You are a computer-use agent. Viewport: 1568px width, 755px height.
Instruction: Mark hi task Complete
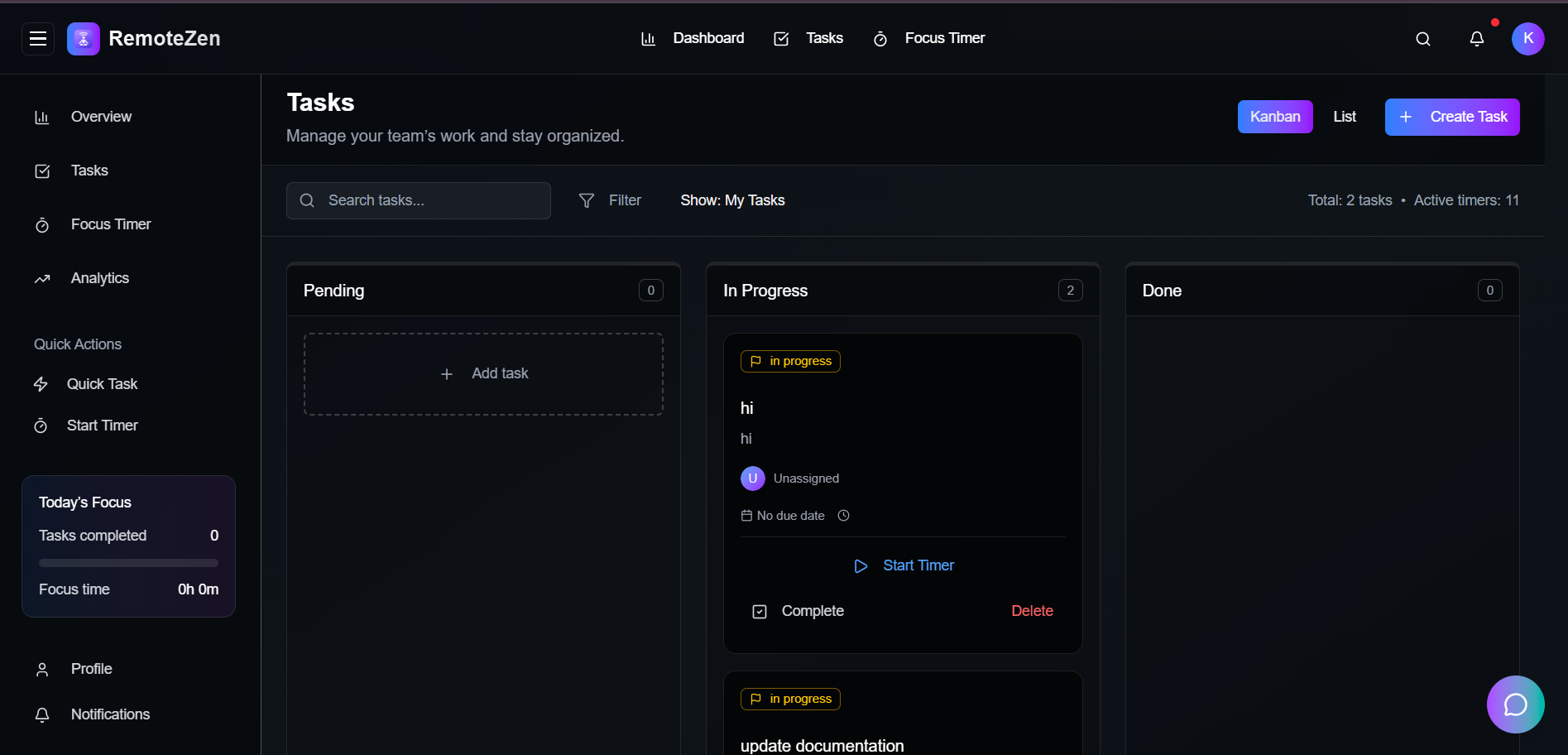coord(798,611)
